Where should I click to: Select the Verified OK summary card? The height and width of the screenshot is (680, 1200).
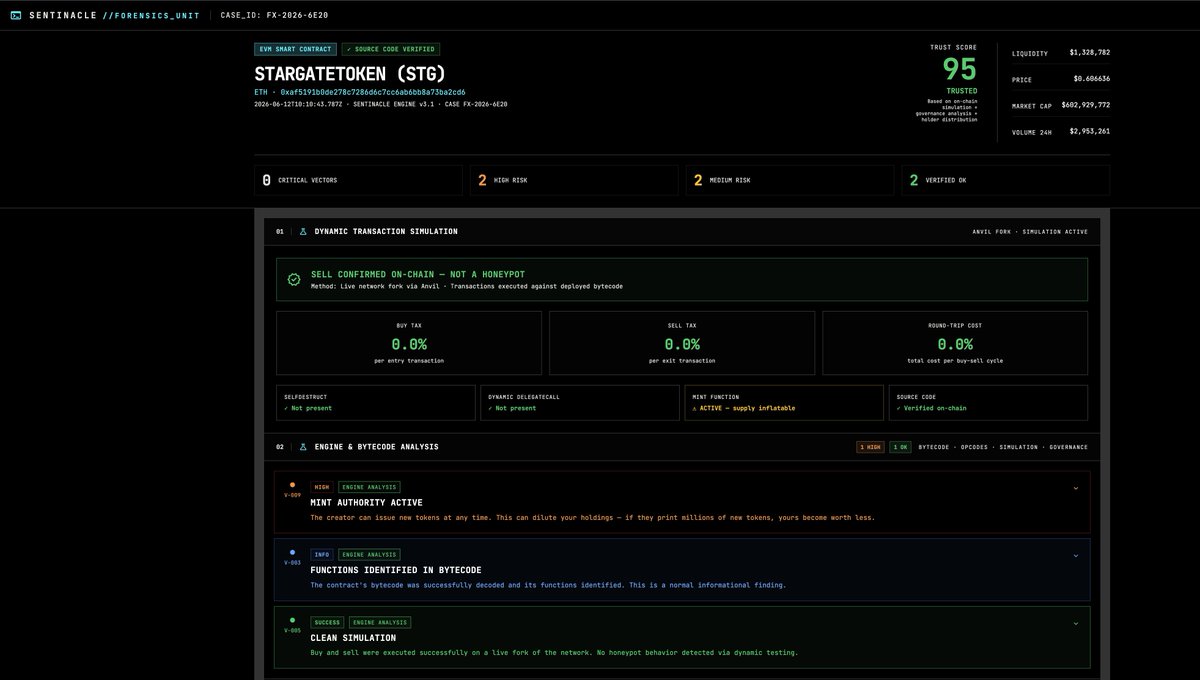(1005, 180)
